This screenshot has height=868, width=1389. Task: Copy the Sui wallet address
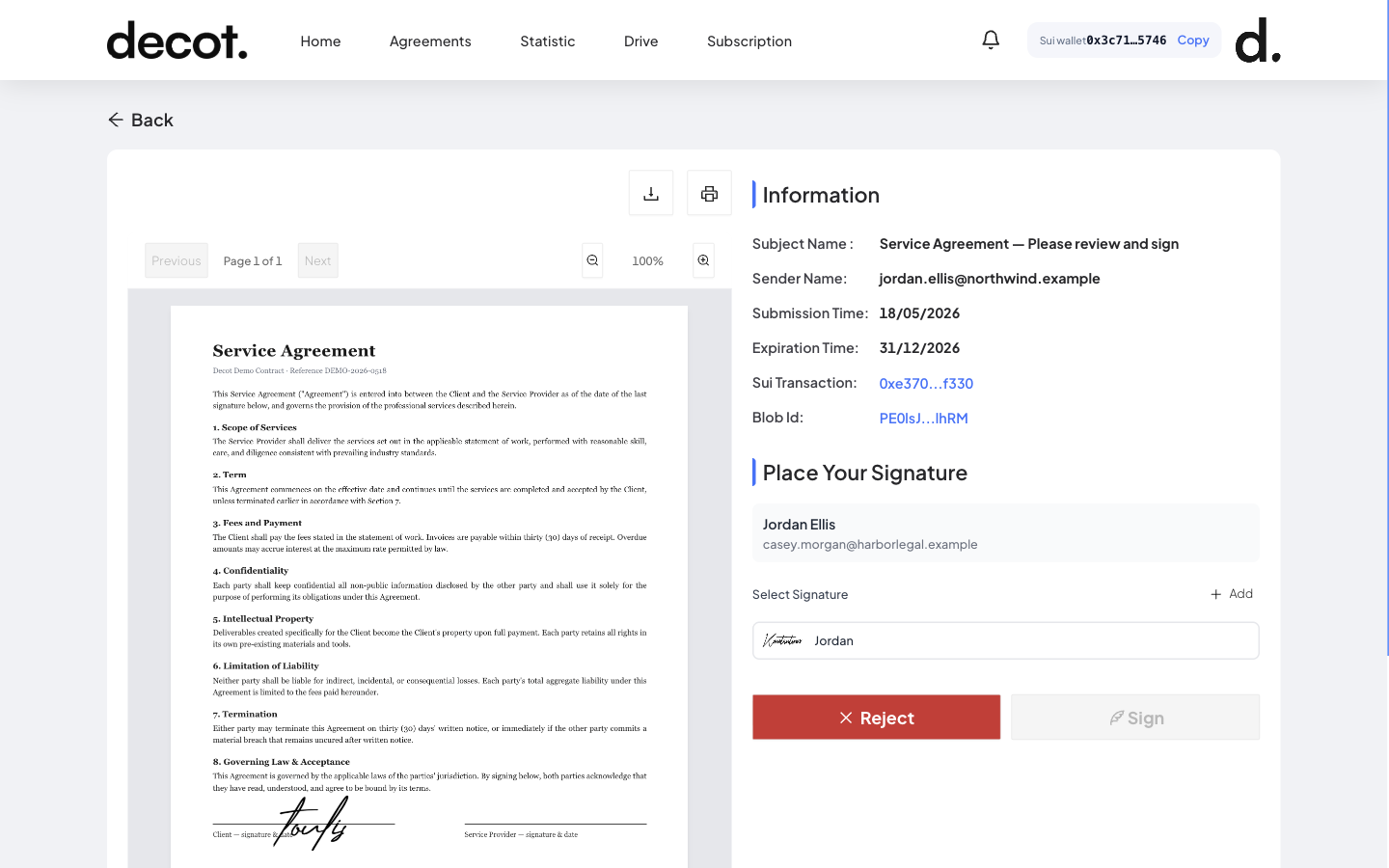click(x=1193, y=40)
